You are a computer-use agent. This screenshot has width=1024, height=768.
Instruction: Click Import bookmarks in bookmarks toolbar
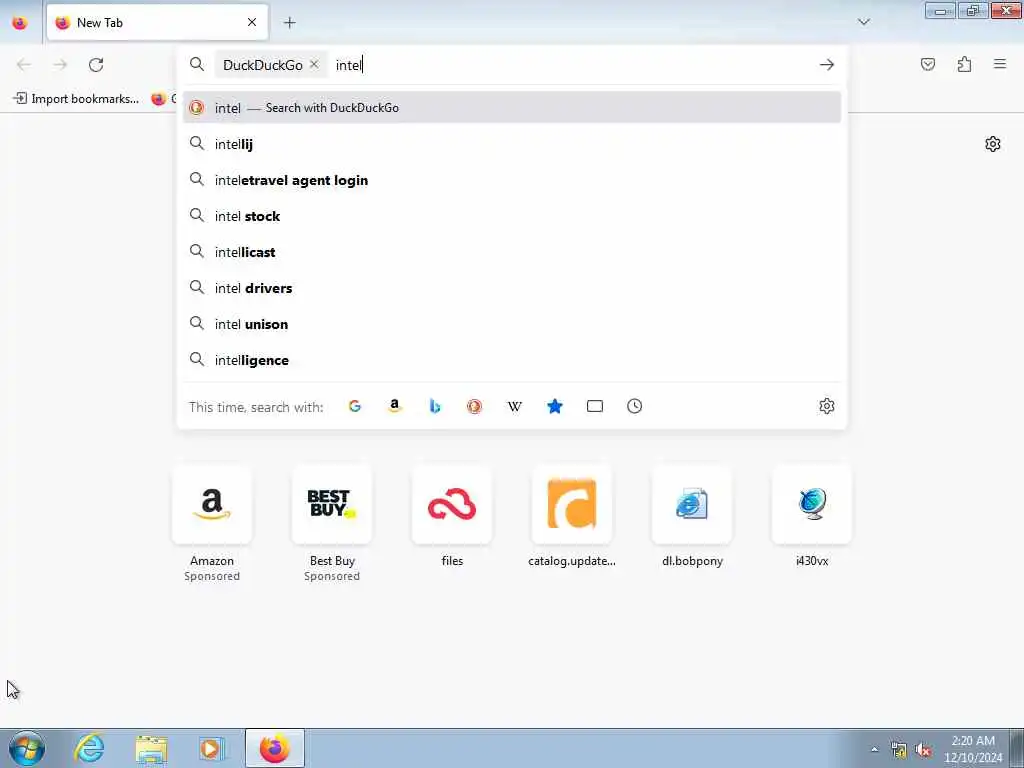click(x=76, y=99)
